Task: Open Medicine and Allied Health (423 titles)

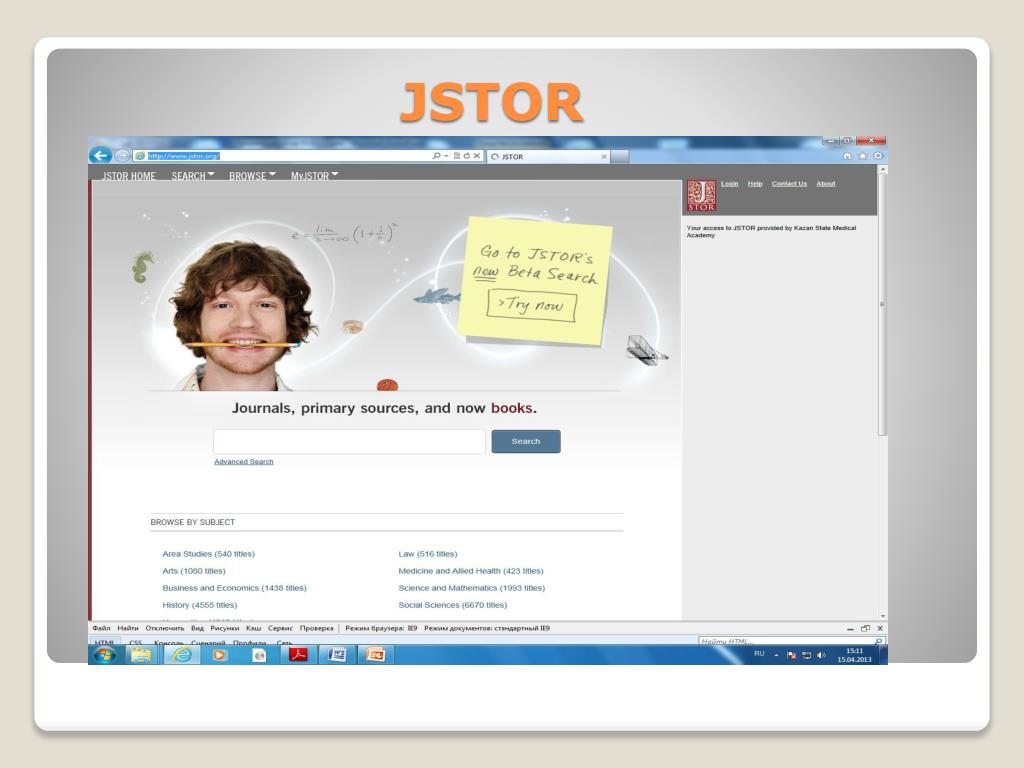Action: 471,571
